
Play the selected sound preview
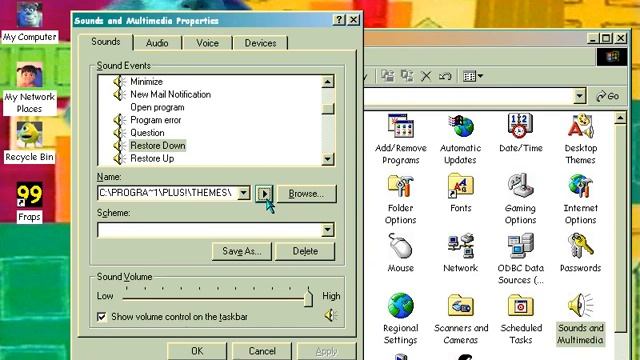click(x=264, y=194)
